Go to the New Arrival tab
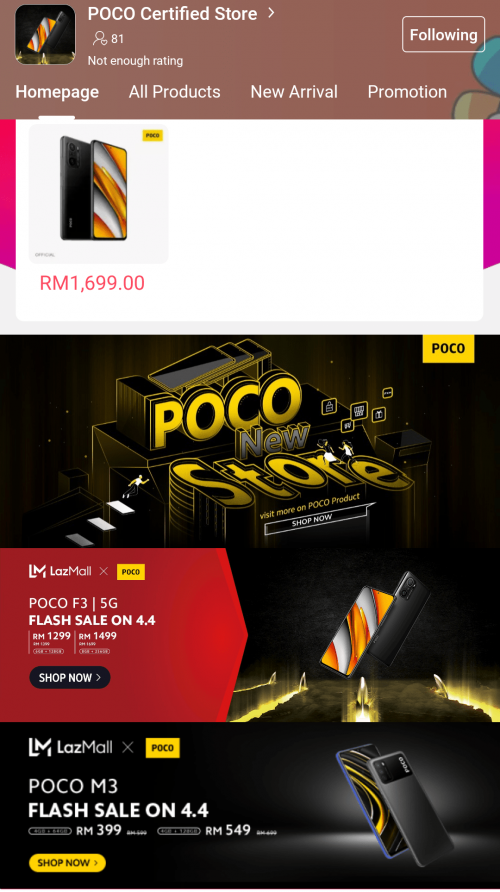Image resolution: width=500 pixels, height=892 pixels. point(294,92)
